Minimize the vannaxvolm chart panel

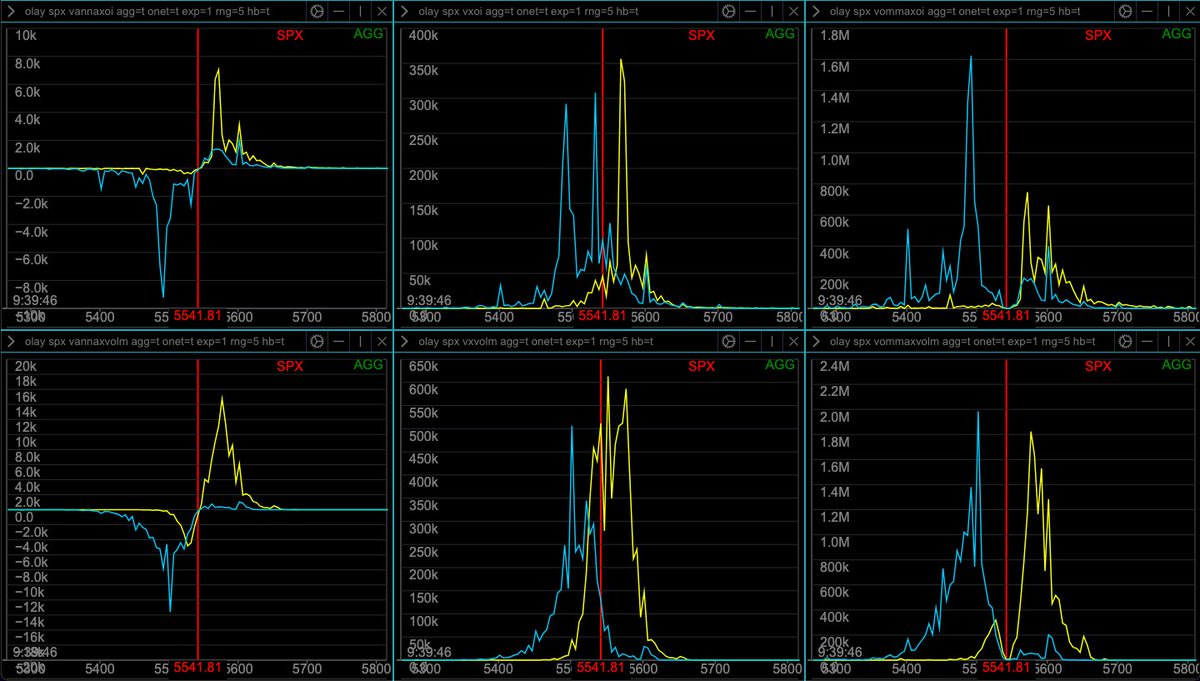click(339, 342)
